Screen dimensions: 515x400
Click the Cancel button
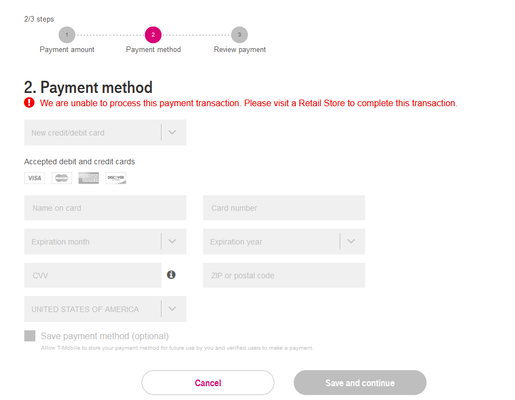click(208, 383)
